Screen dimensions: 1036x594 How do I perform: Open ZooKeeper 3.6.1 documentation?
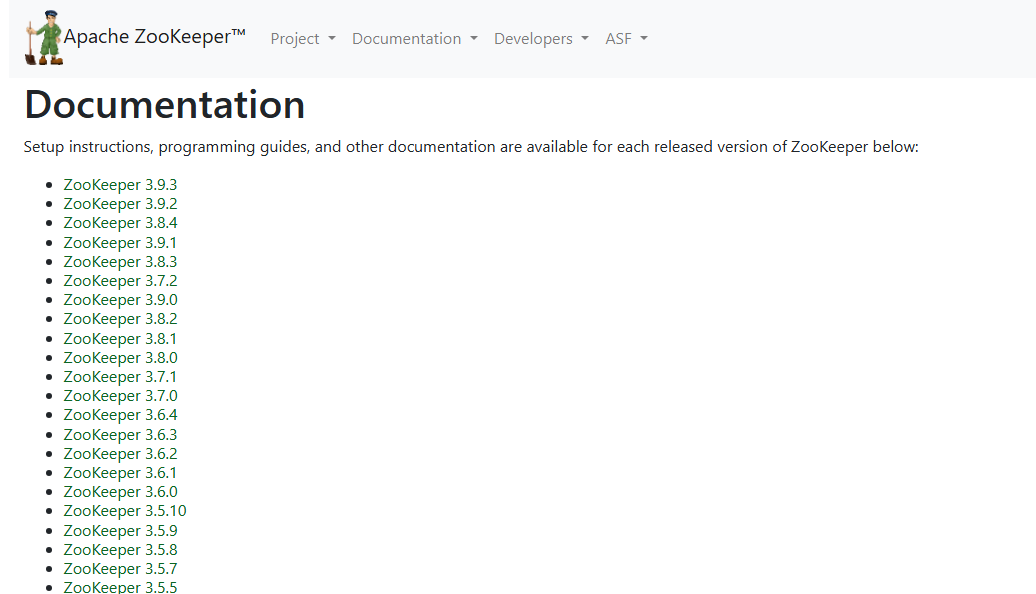click(x=120, y=473)
